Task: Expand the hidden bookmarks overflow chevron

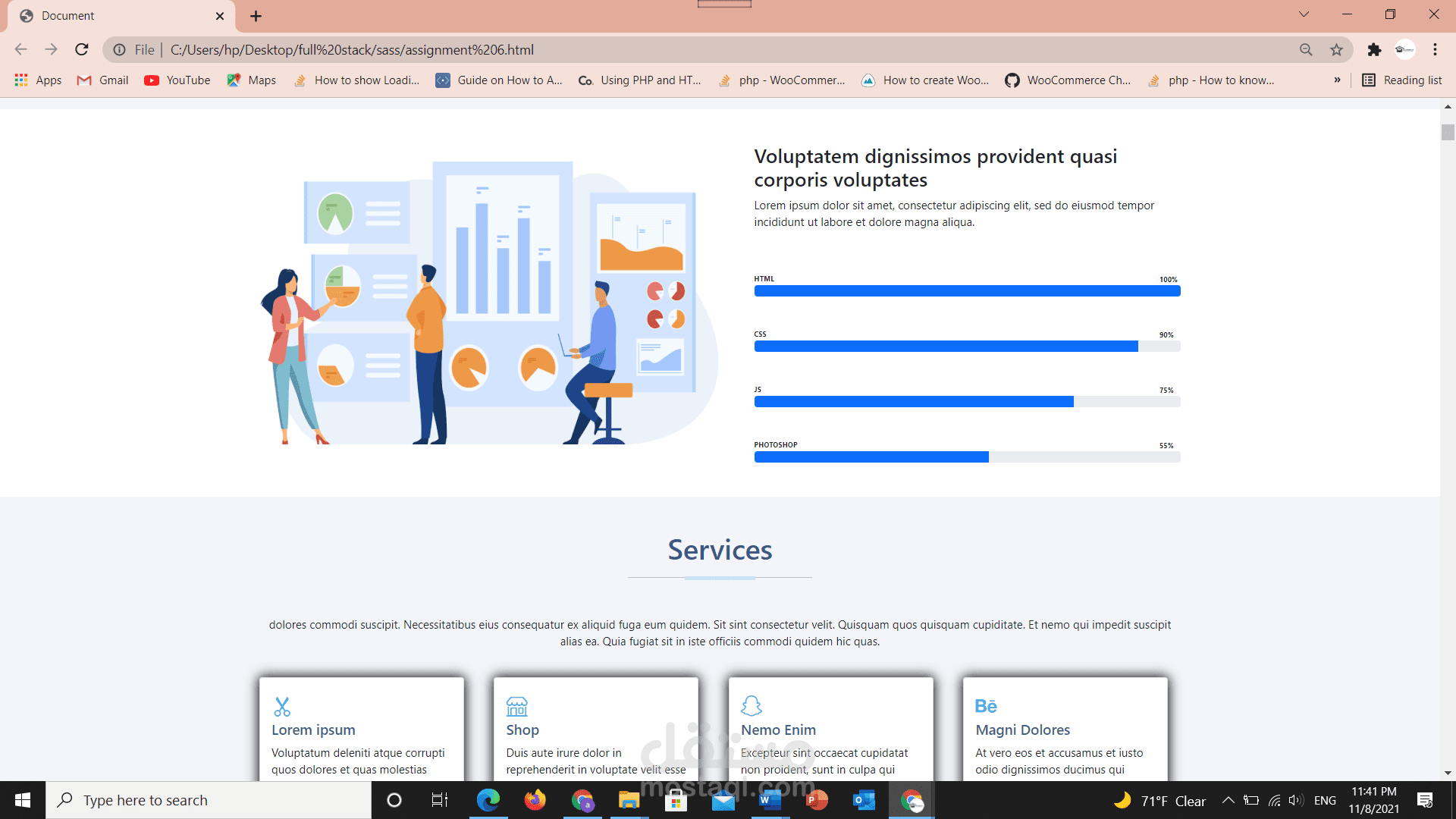Action: (x=1338, y=80)
